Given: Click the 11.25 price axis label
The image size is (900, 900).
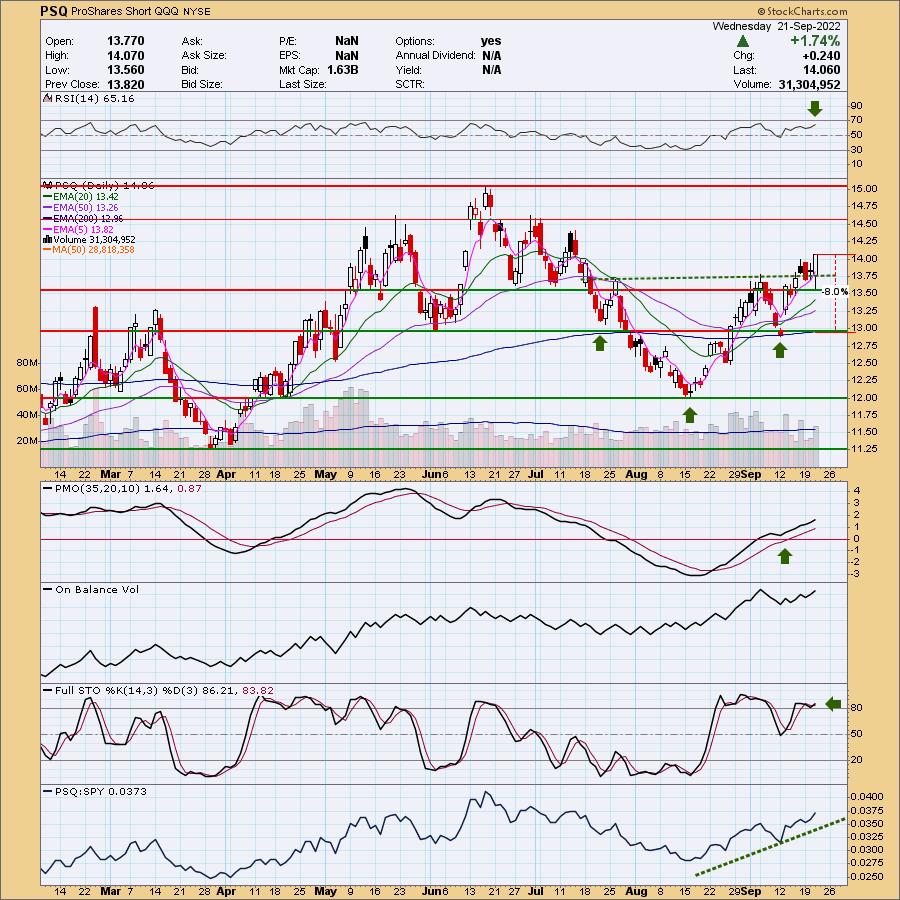Looking at the screenshot, I should coord(863,449).
